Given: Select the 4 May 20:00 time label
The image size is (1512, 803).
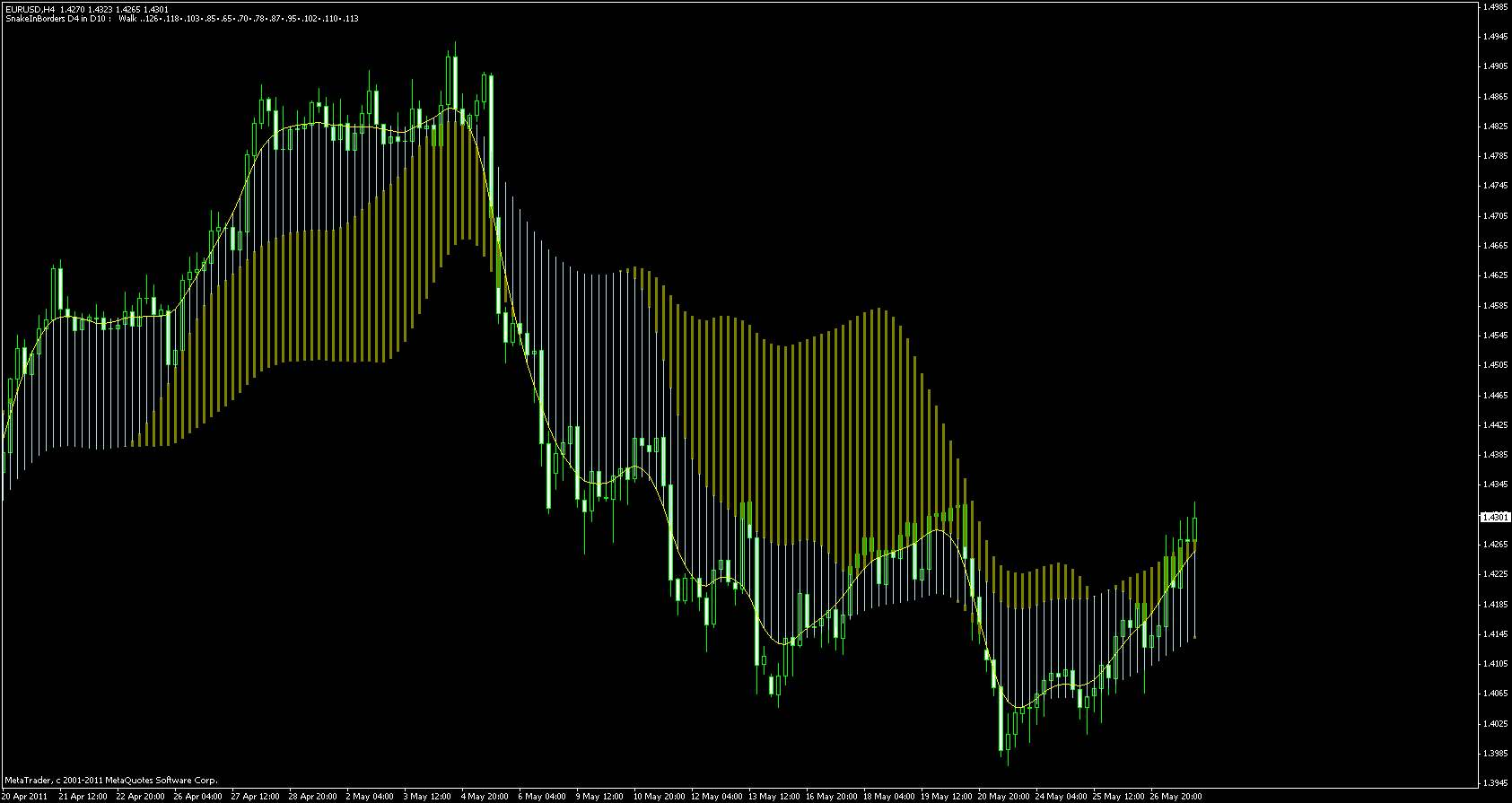Looking at the screenshot, I should pyautogui.click(x=485, y=796).
